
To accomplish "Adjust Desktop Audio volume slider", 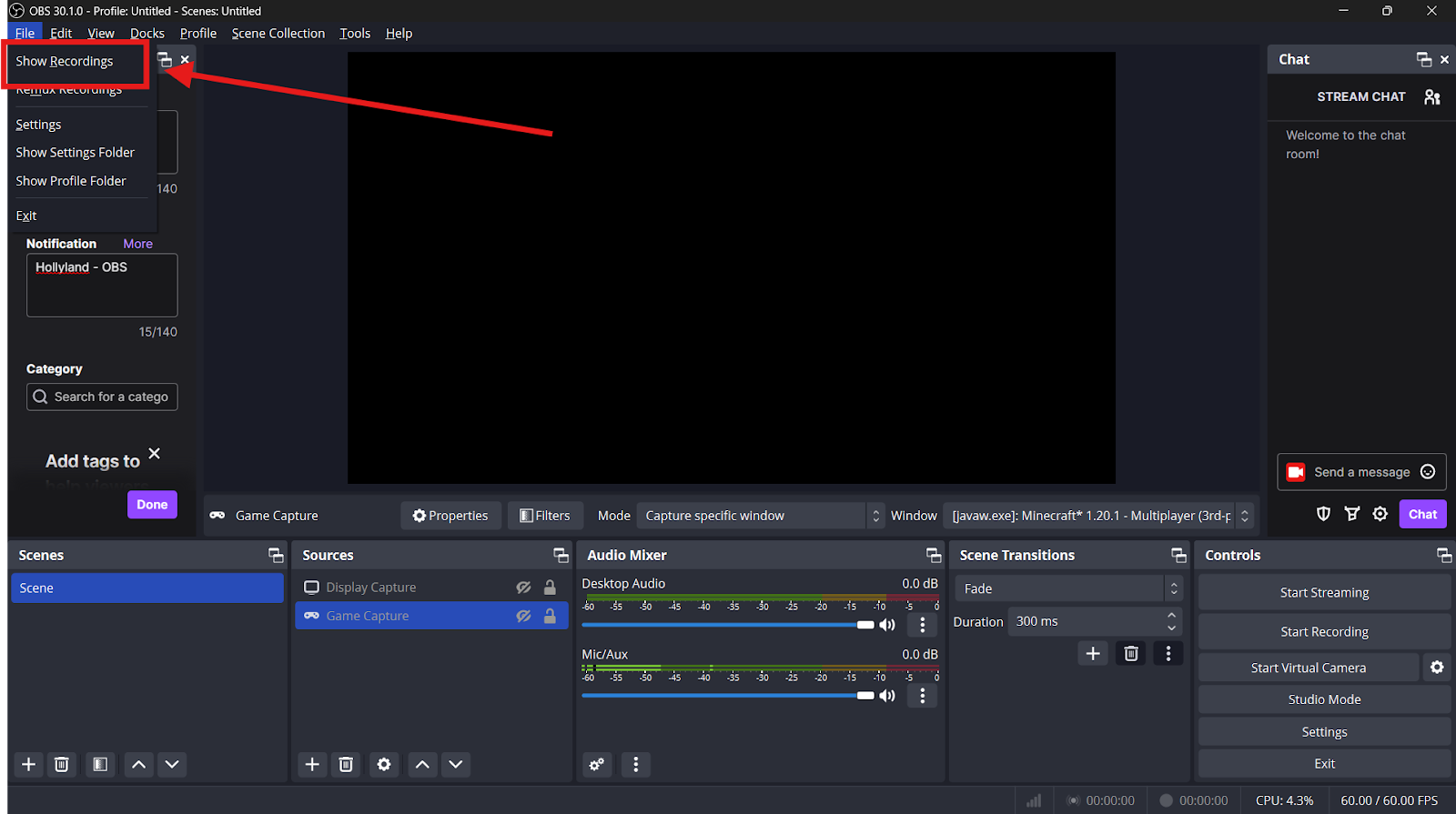I will click(727, 625).
